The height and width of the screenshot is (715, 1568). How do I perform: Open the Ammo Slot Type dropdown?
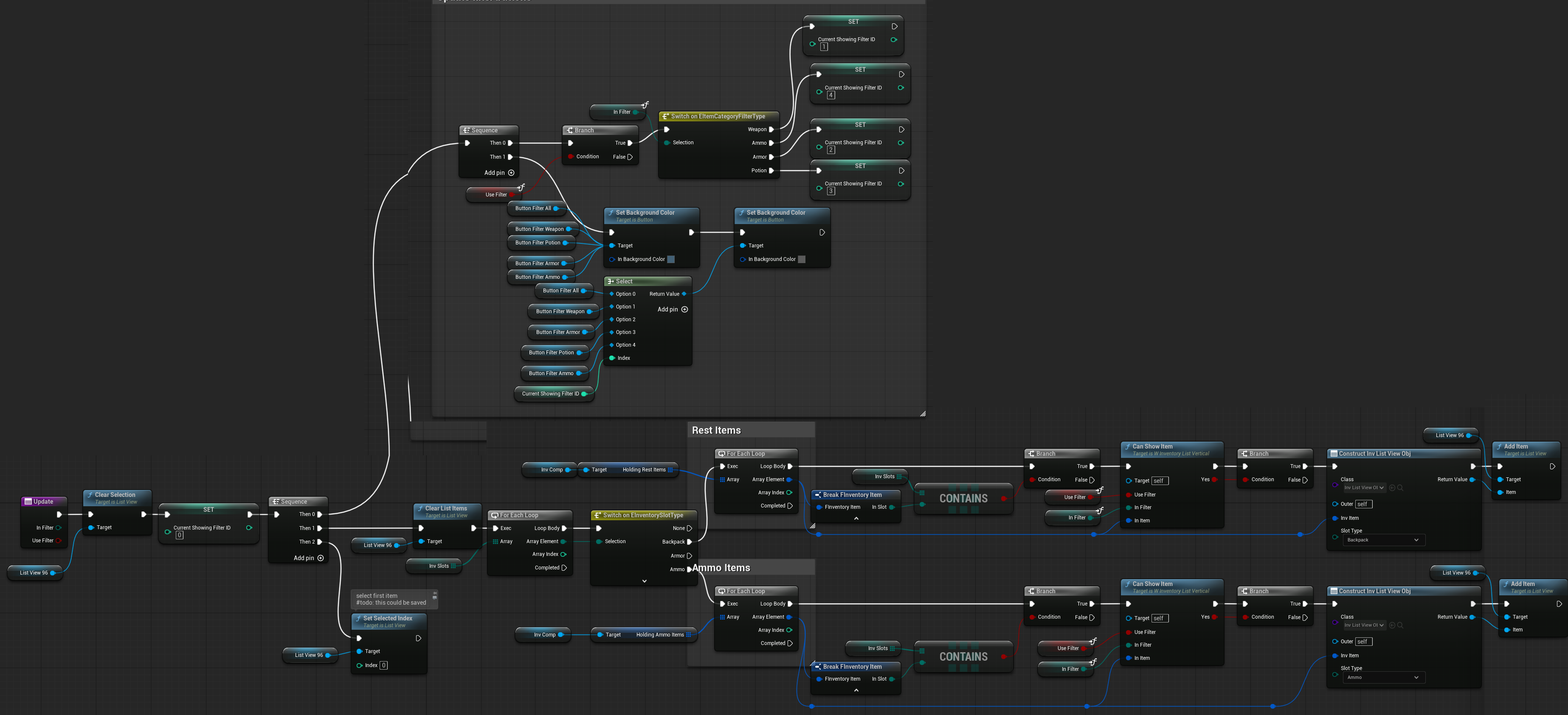pos(1384,677)
